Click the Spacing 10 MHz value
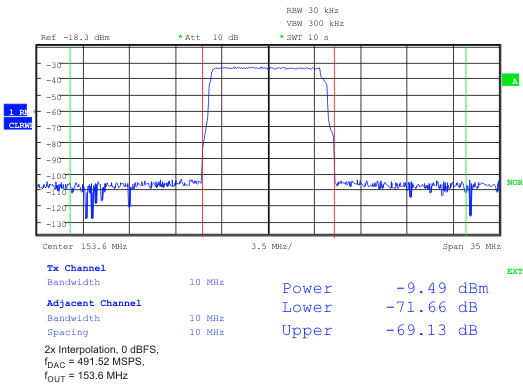Image resolution: width=523 pixels, height=388 pixels. pyautogui.click(x=207, y=332)
